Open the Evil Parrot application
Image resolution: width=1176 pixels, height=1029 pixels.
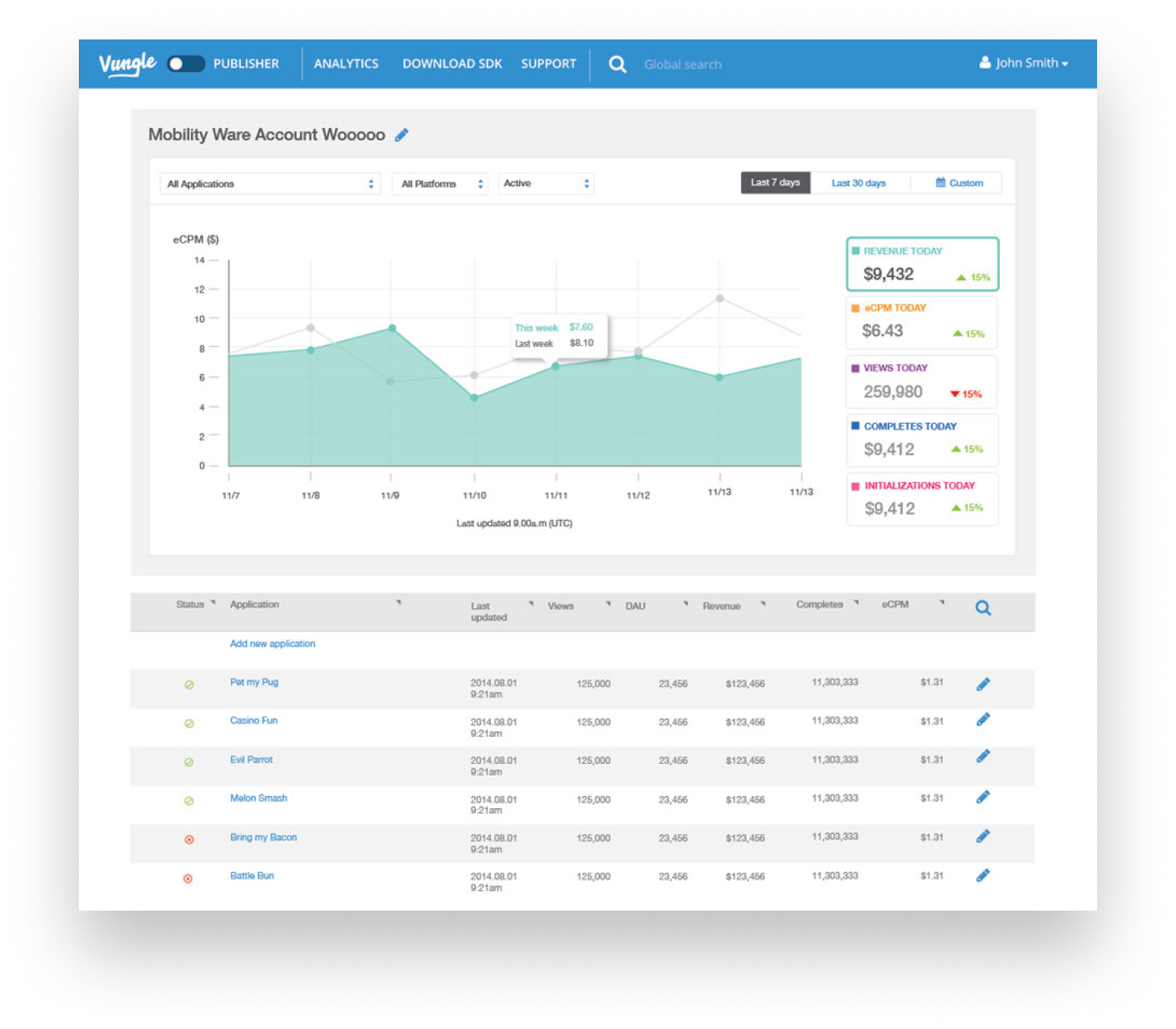pyautogui.click(x=251, y=760)
